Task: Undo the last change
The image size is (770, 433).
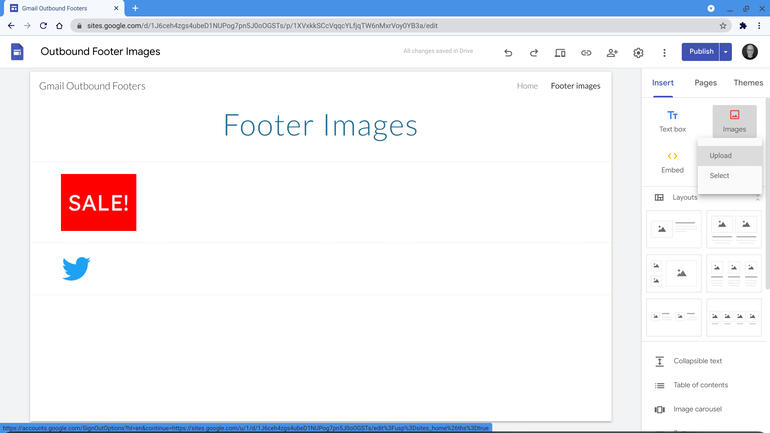Action: (508, 53)
